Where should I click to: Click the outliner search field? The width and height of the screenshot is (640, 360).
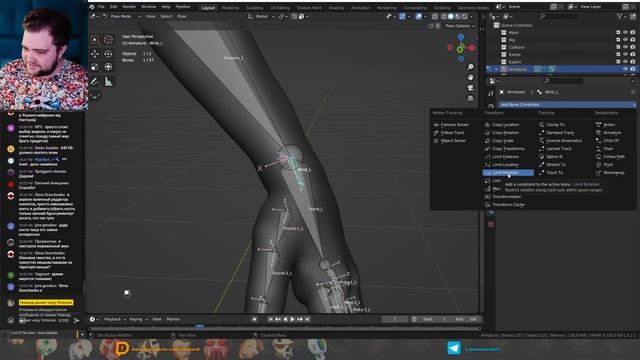(x=558, y=16)
